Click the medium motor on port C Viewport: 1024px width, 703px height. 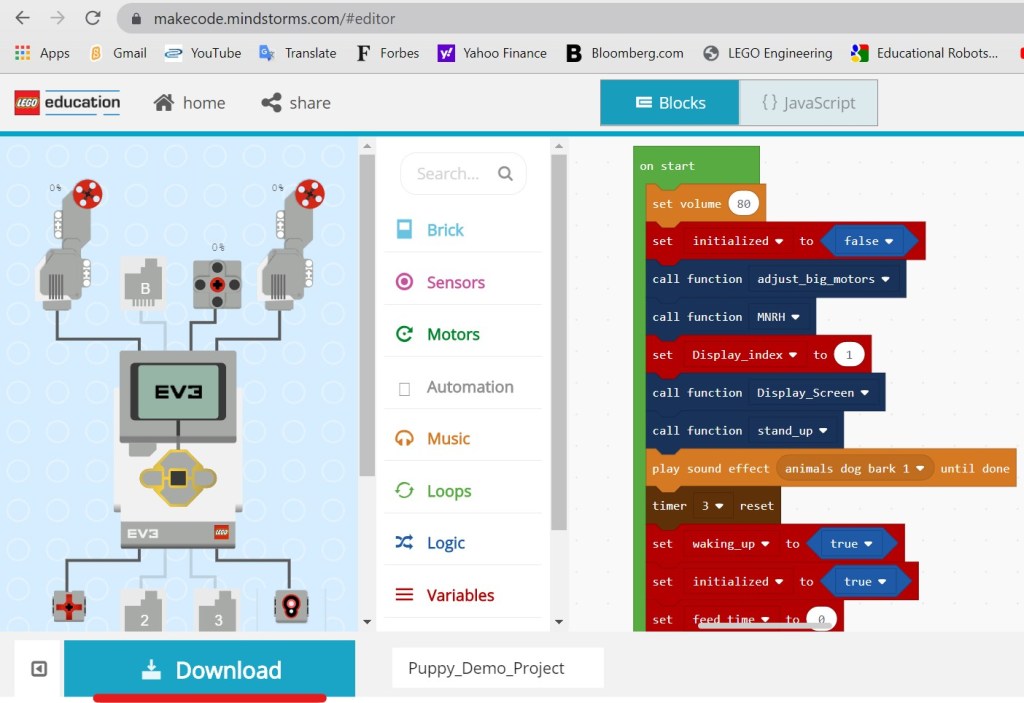(217, 284)
